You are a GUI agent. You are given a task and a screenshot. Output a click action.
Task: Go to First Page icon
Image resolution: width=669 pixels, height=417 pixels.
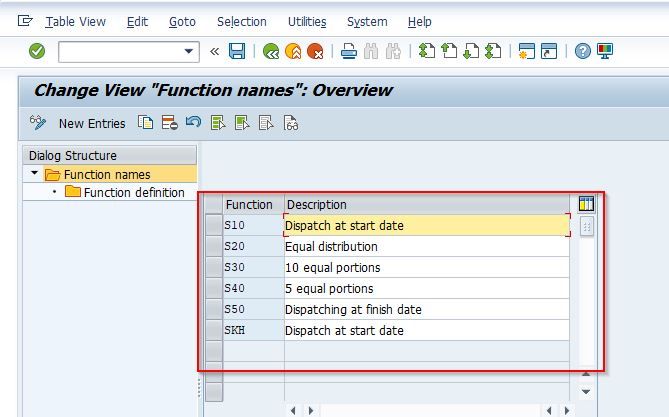[x=427, y=51]
